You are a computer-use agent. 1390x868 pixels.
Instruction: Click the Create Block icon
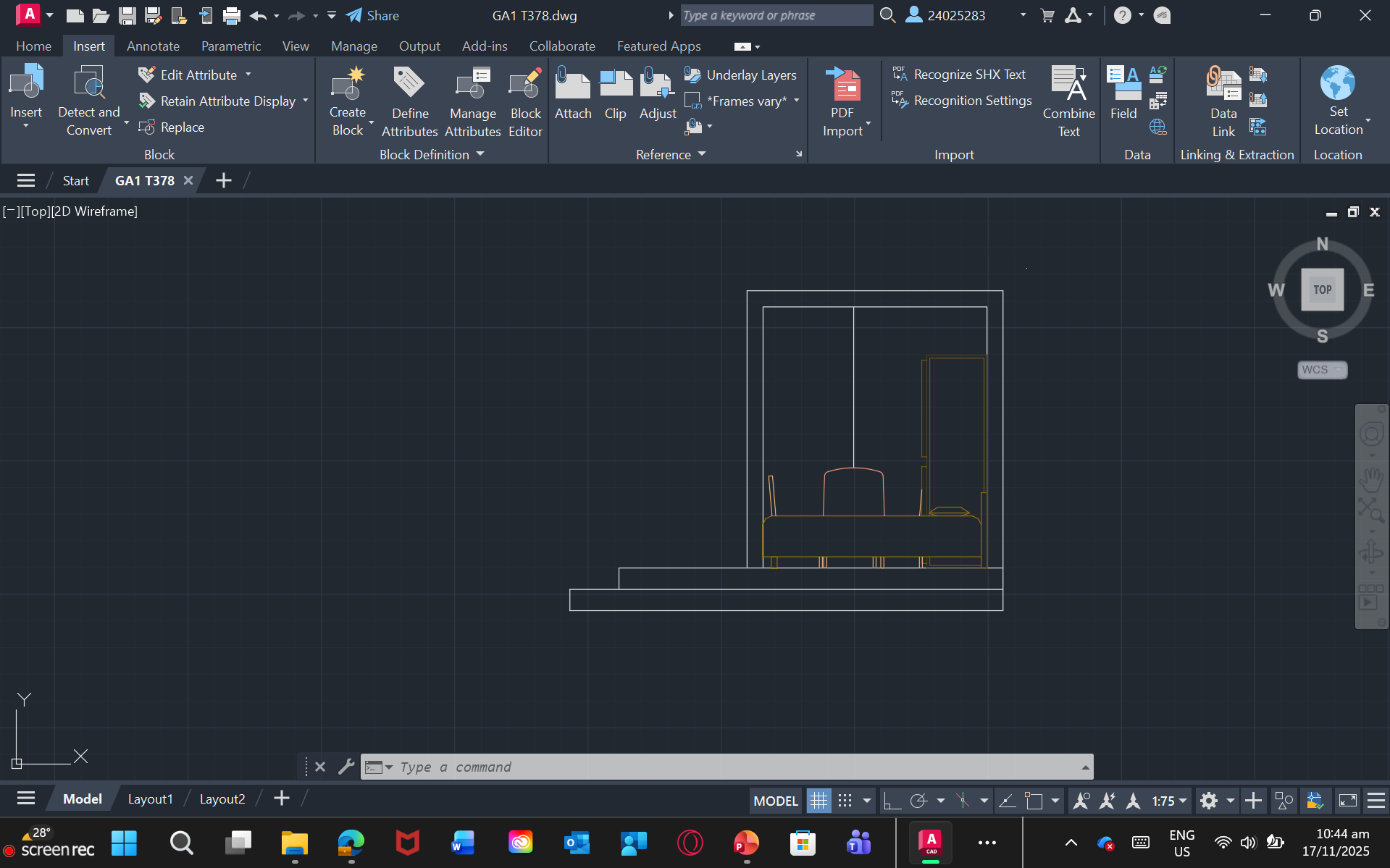pos(347,85)
